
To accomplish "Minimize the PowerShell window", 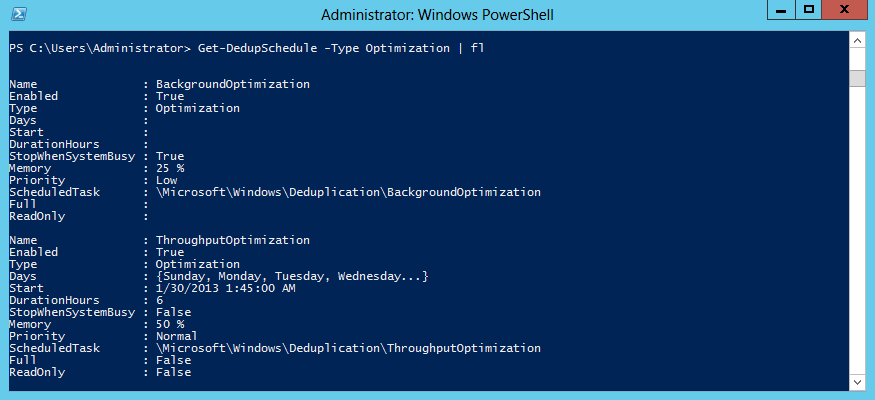I will [x=782, y=11].
